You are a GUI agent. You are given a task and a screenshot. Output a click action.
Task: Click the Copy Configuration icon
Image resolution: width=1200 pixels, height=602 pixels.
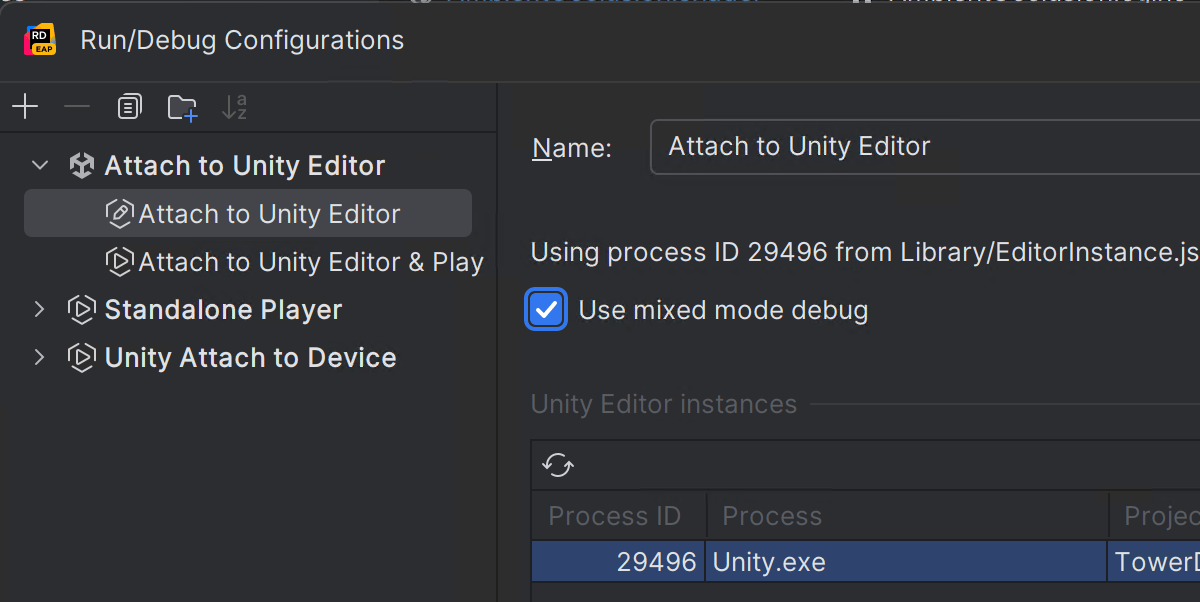pyautogui.click(x=129, y=107)
